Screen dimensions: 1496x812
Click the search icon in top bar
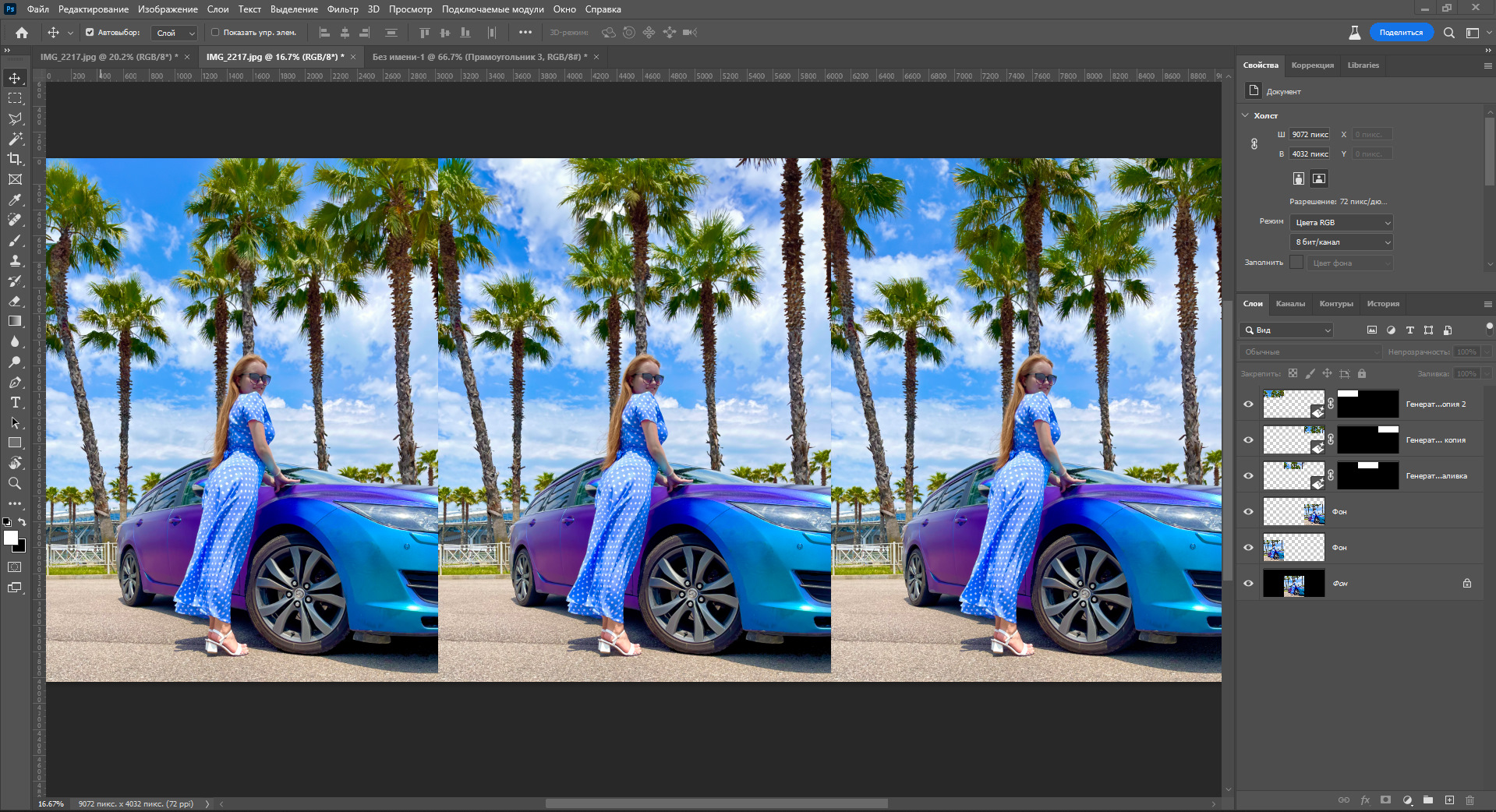point(1448,33)
